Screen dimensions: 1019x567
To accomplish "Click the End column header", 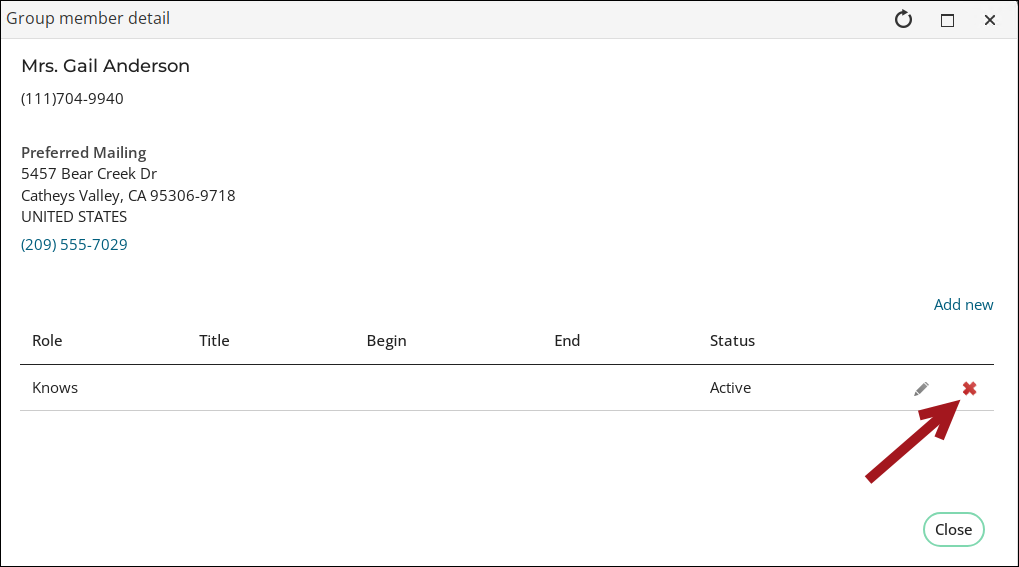I will (x=567, y=340).
